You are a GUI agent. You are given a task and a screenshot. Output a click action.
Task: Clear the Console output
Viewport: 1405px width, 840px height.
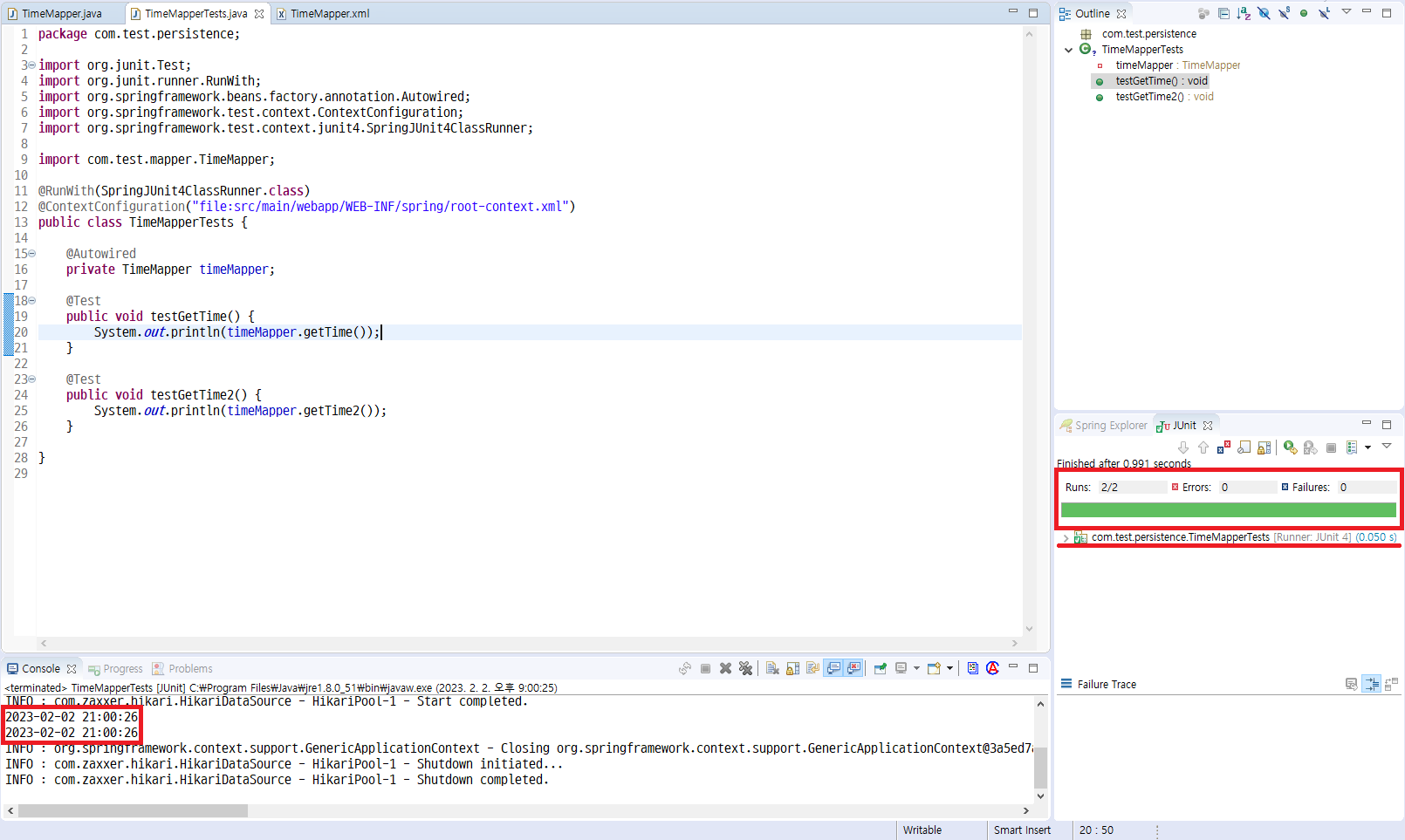tap(772, 668)
